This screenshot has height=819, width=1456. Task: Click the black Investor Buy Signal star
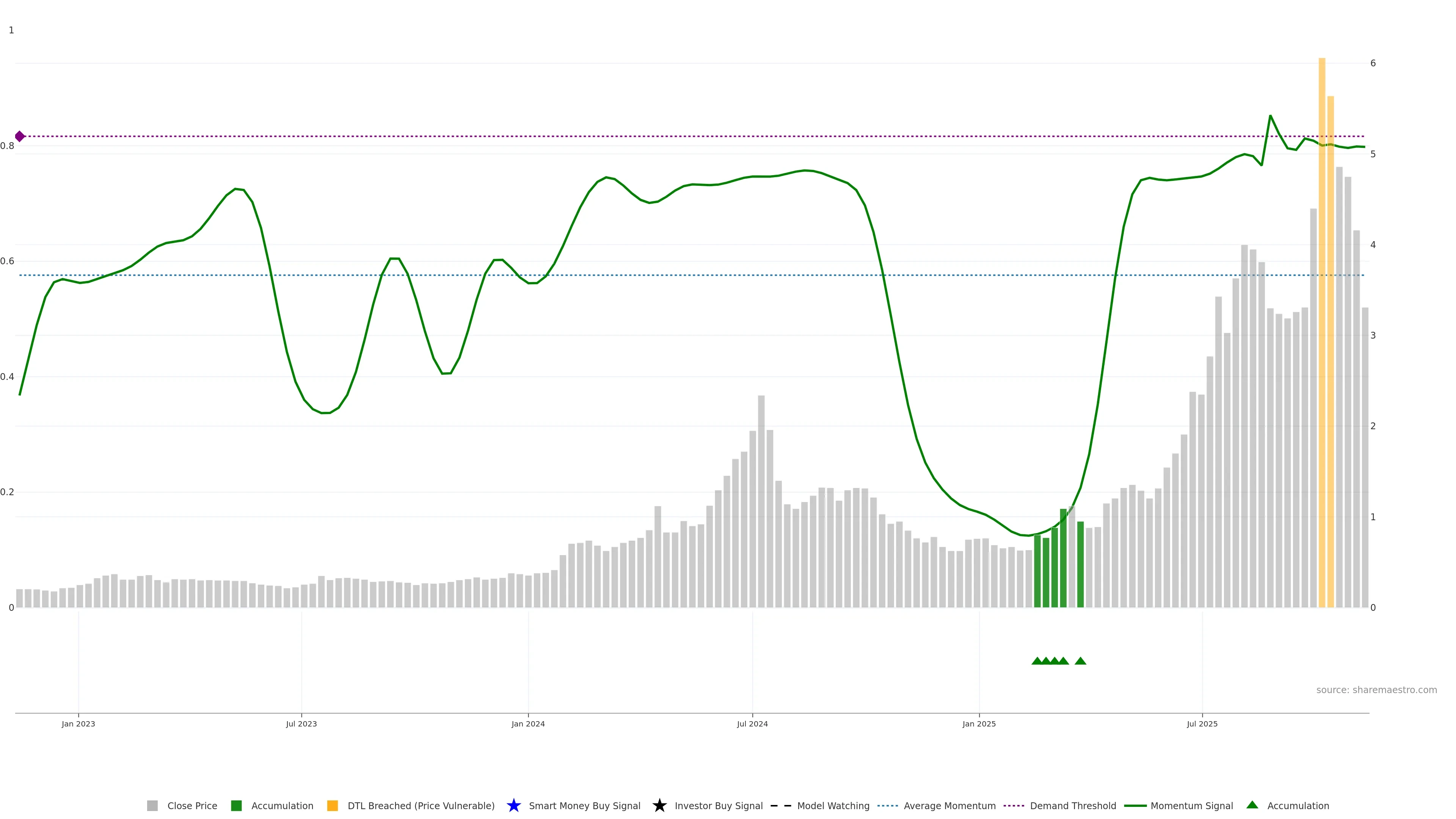(x=659, y=805)
